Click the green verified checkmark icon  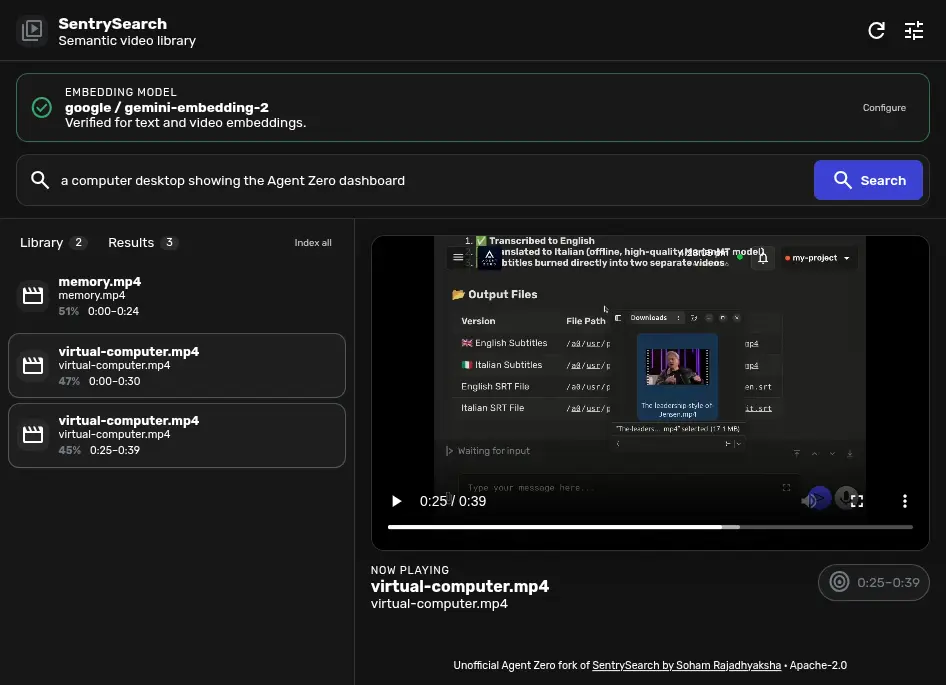click(42, 107)
